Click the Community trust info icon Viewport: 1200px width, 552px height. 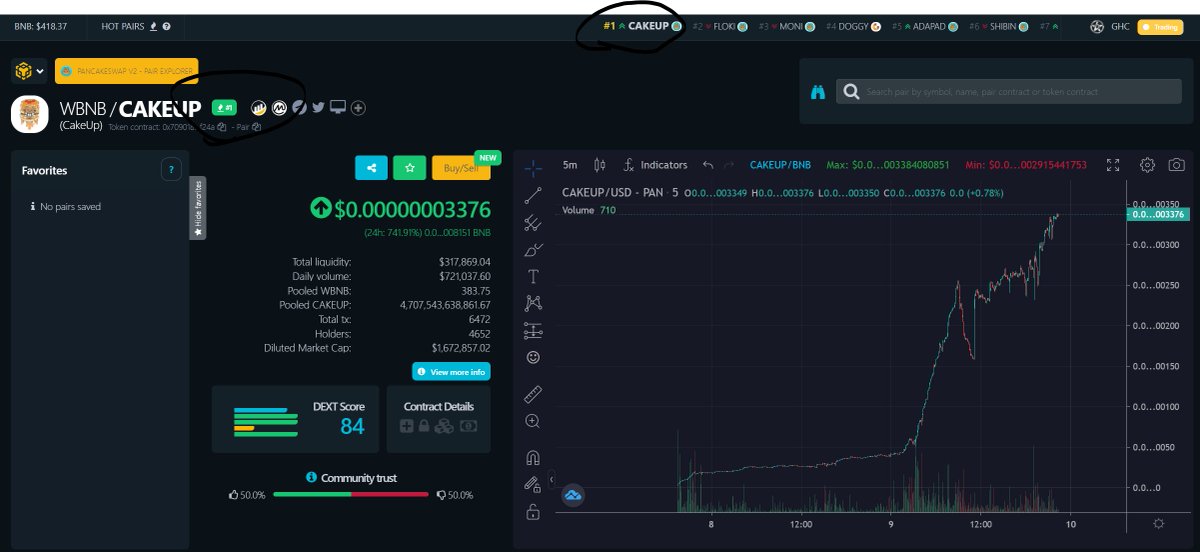click(311, 478)
